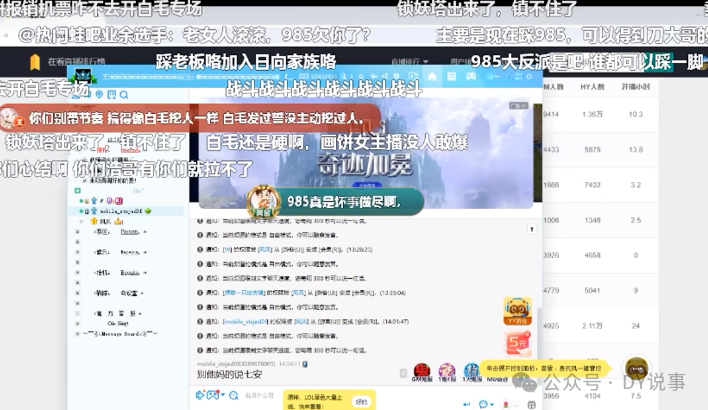The height and width of the screenshot is (410, 708).
Task: Open the game controller icon in input toolbar
Action: 212,396
